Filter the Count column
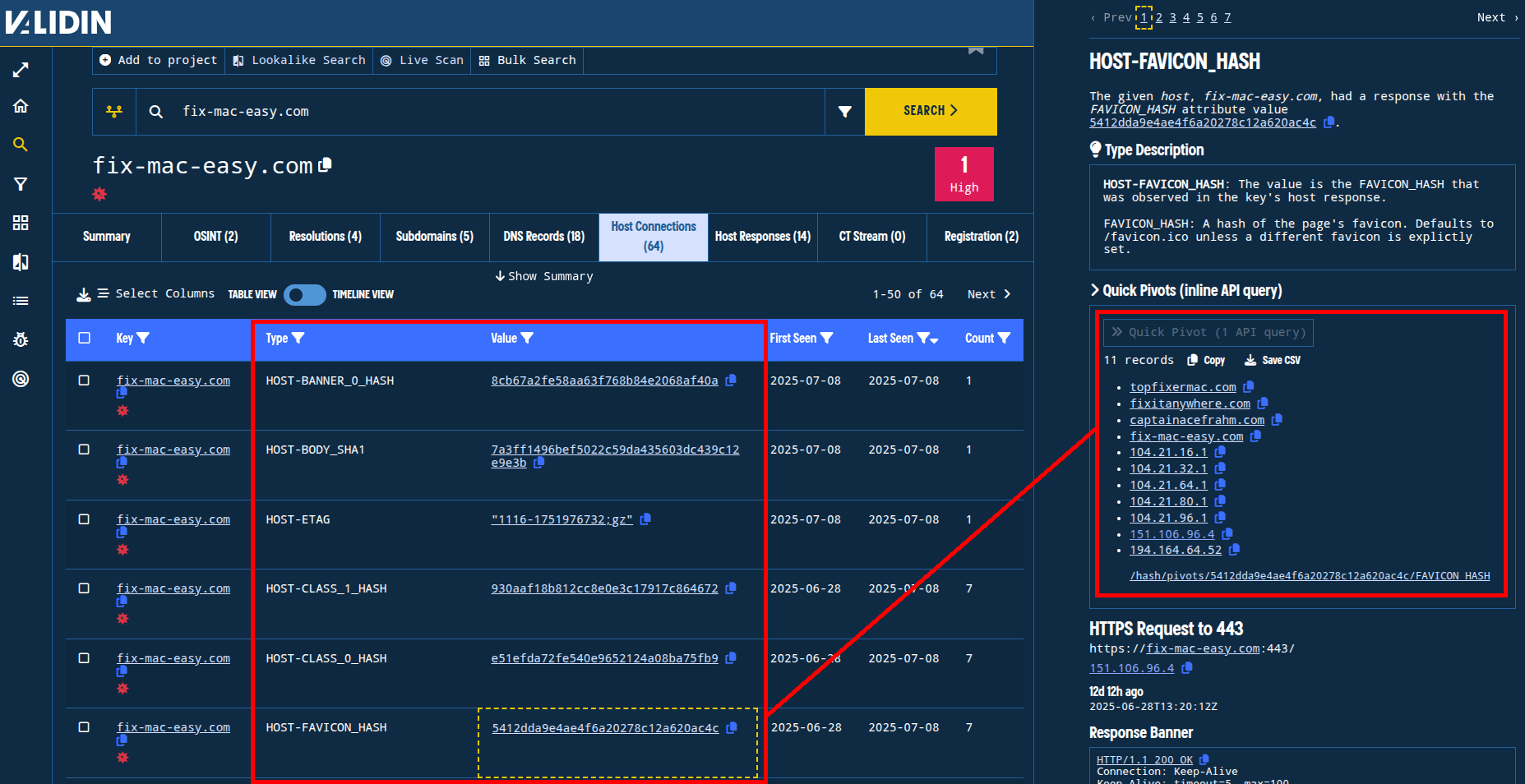 (x=1004, y=338)
